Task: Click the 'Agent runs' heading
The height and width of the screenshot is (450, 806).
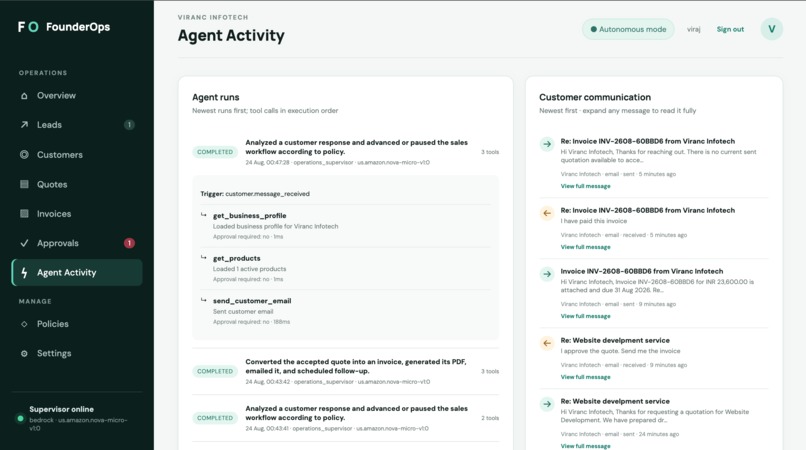Action: pos(215,97)
